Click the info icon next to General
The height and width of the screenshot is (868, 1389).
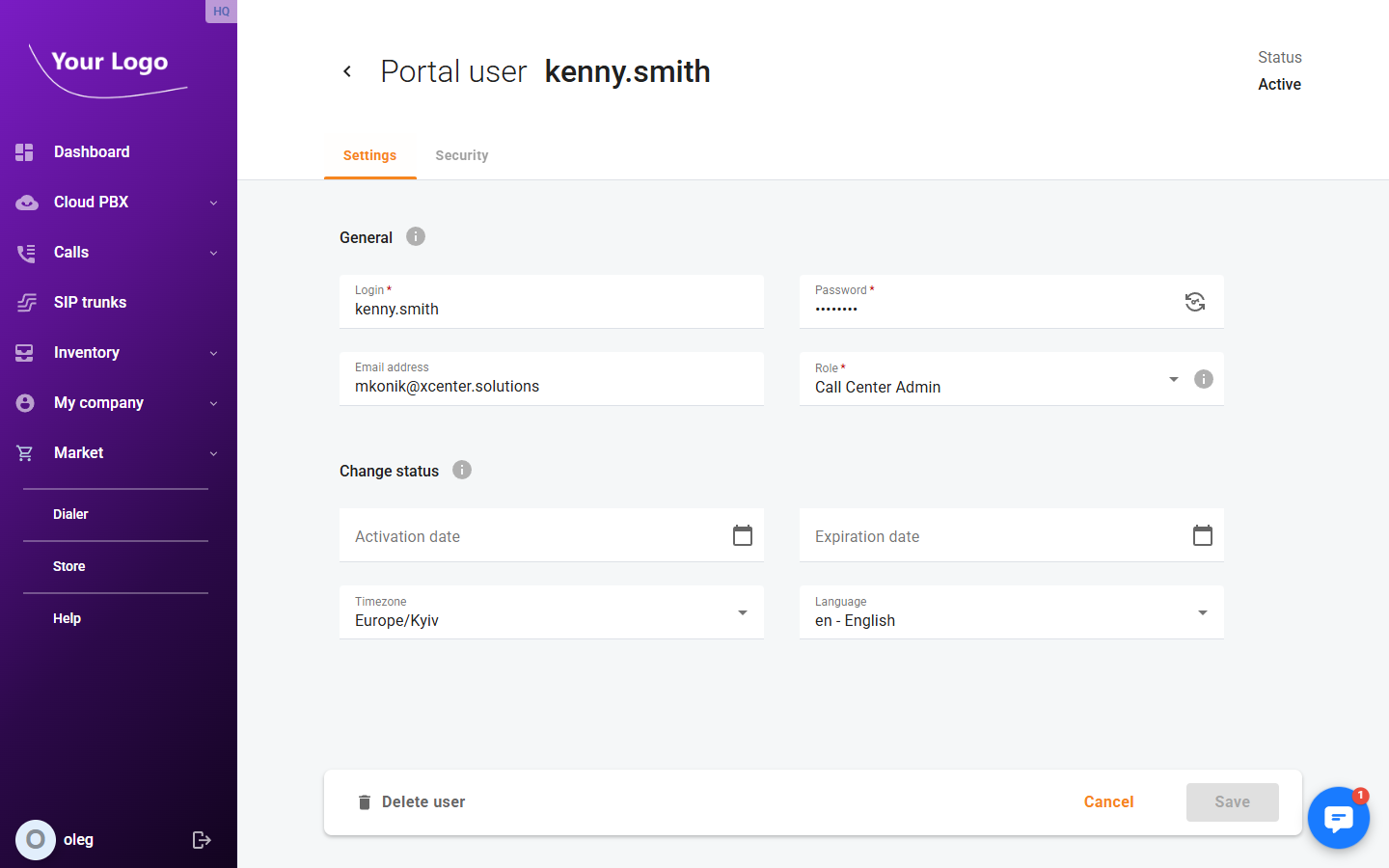[x=415, y=235]
